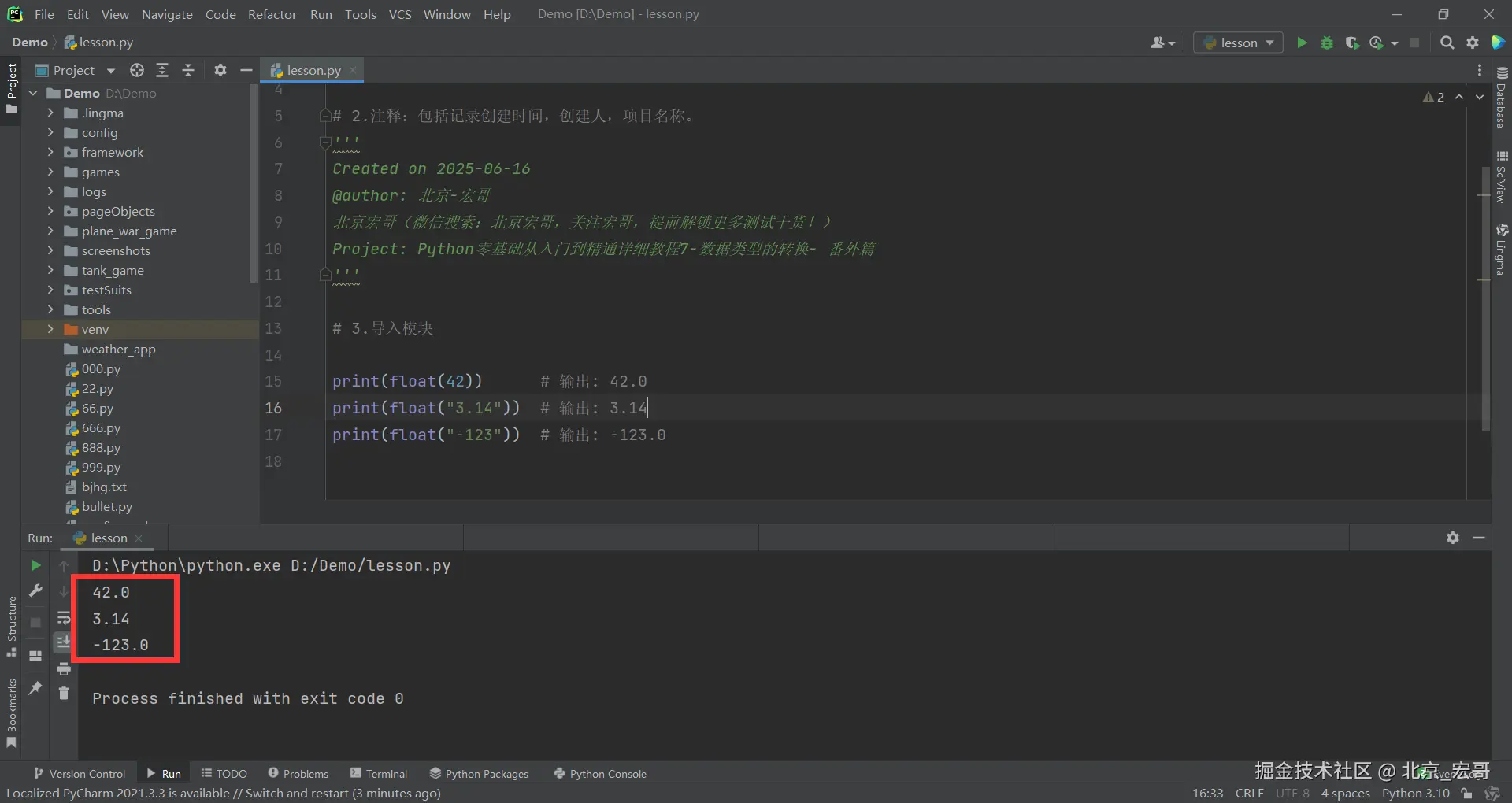This screenshot has height=803, width=1512.
Task: Expand the framework folder
Action: coord(50,152)
